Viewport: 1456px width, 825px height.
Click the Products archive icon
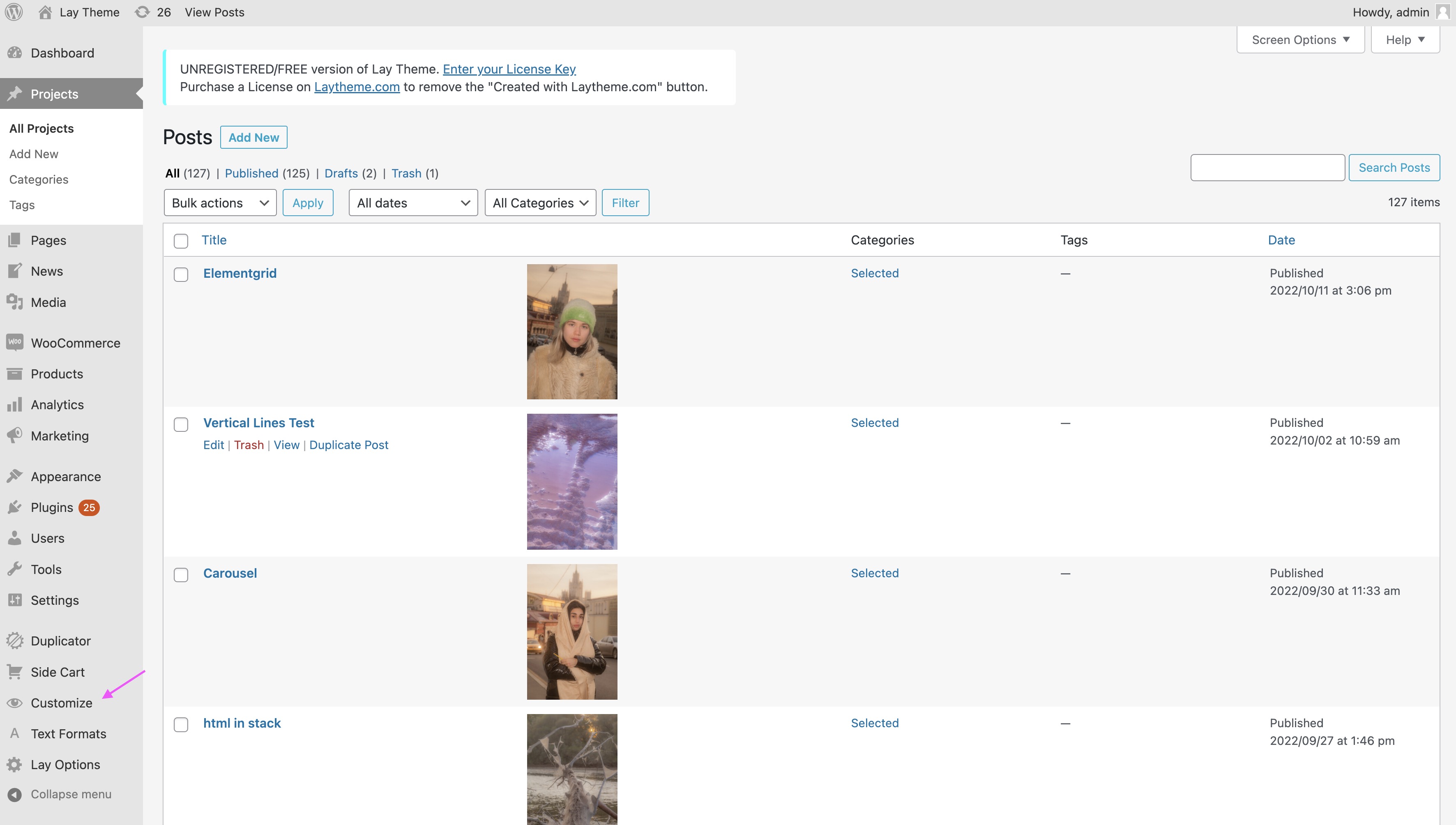pyautogui.click(x=15, y=373)
